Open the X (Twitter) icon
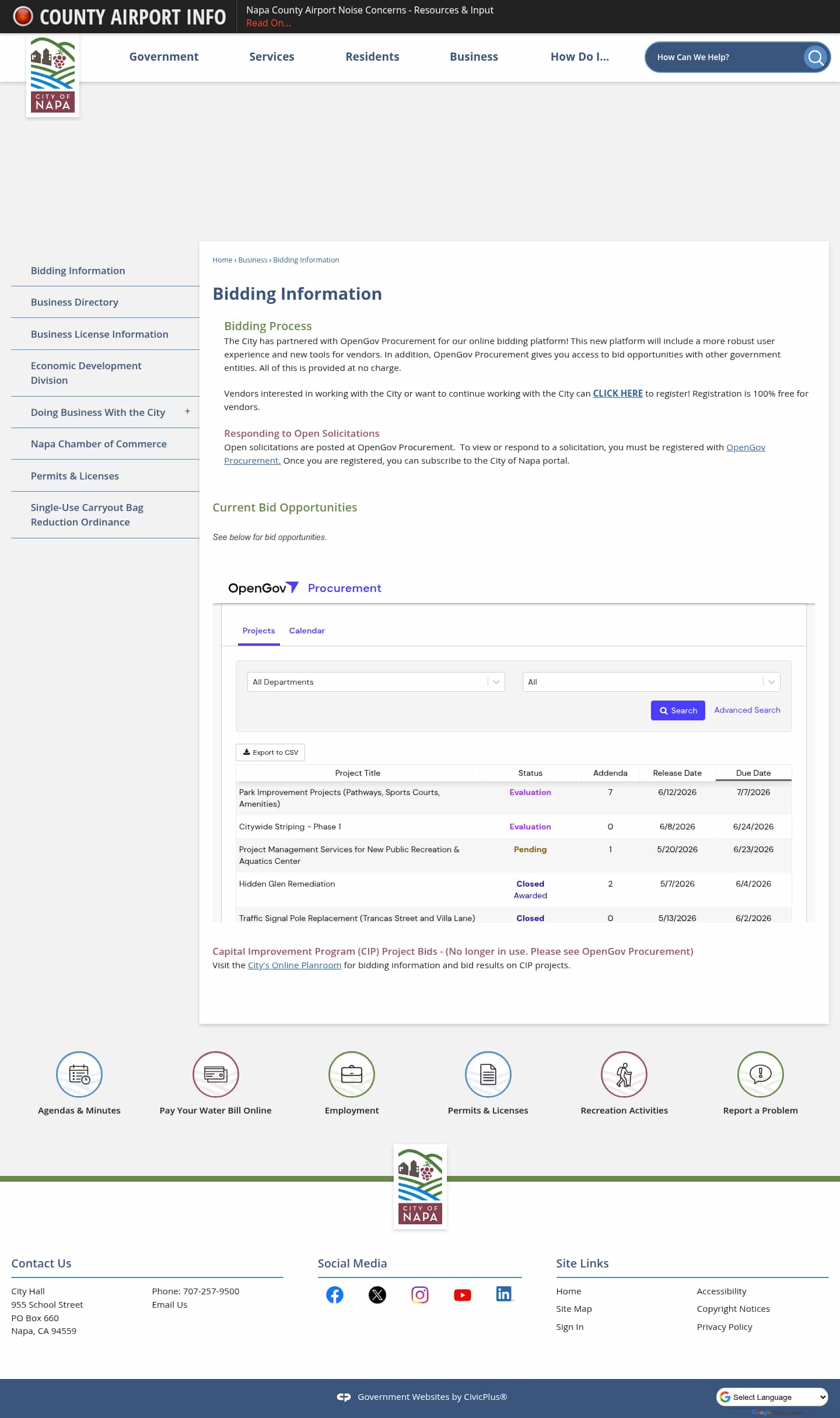840x1418 pixels. (x=377, y=1295)
